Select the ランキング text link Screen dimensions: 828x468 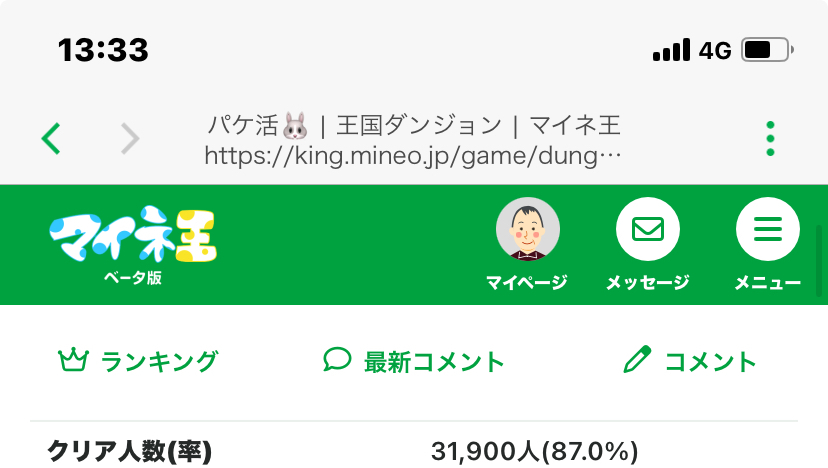pos(159,362)
